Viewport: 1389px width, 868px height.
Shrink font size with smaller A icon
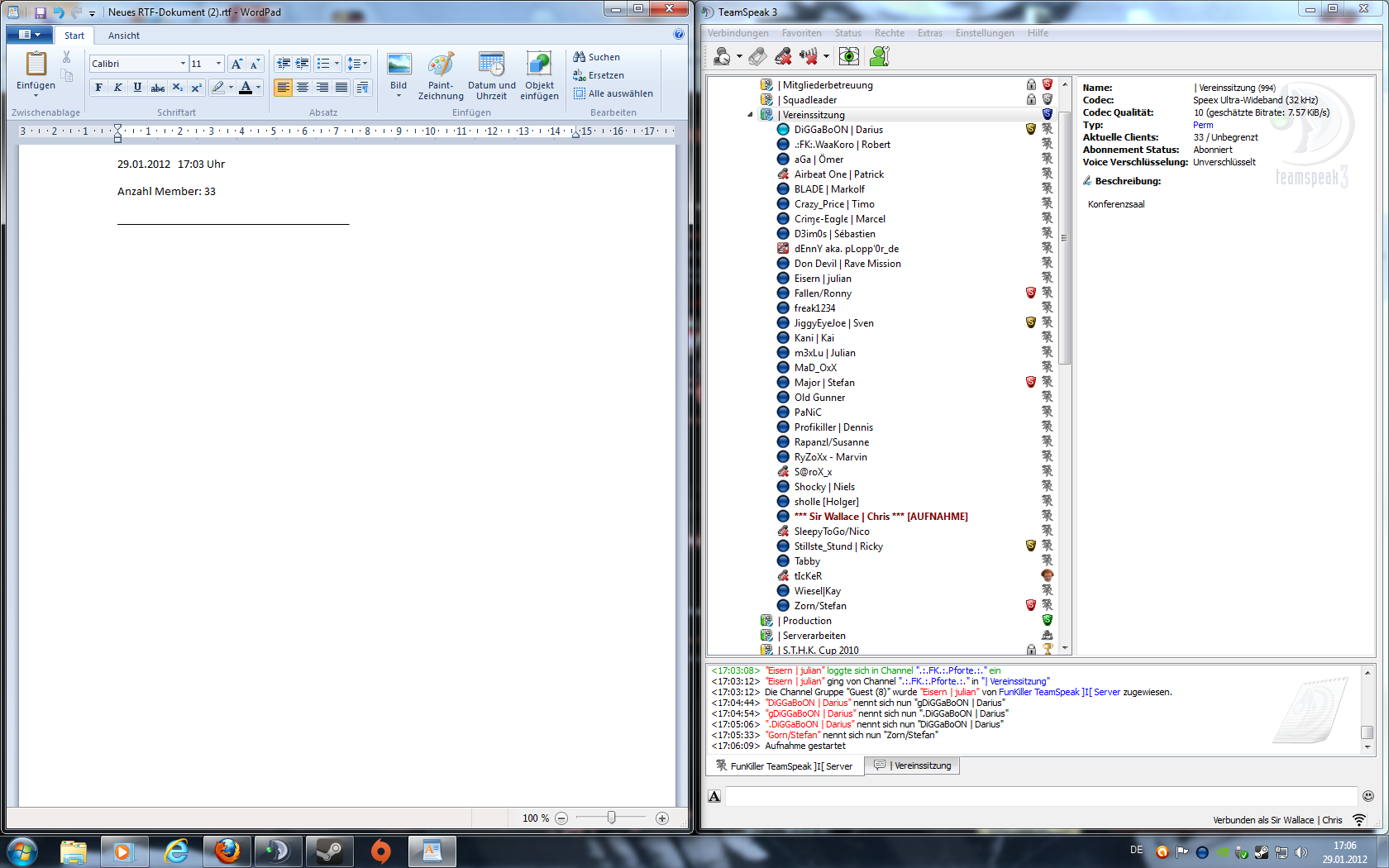(255, 64)
